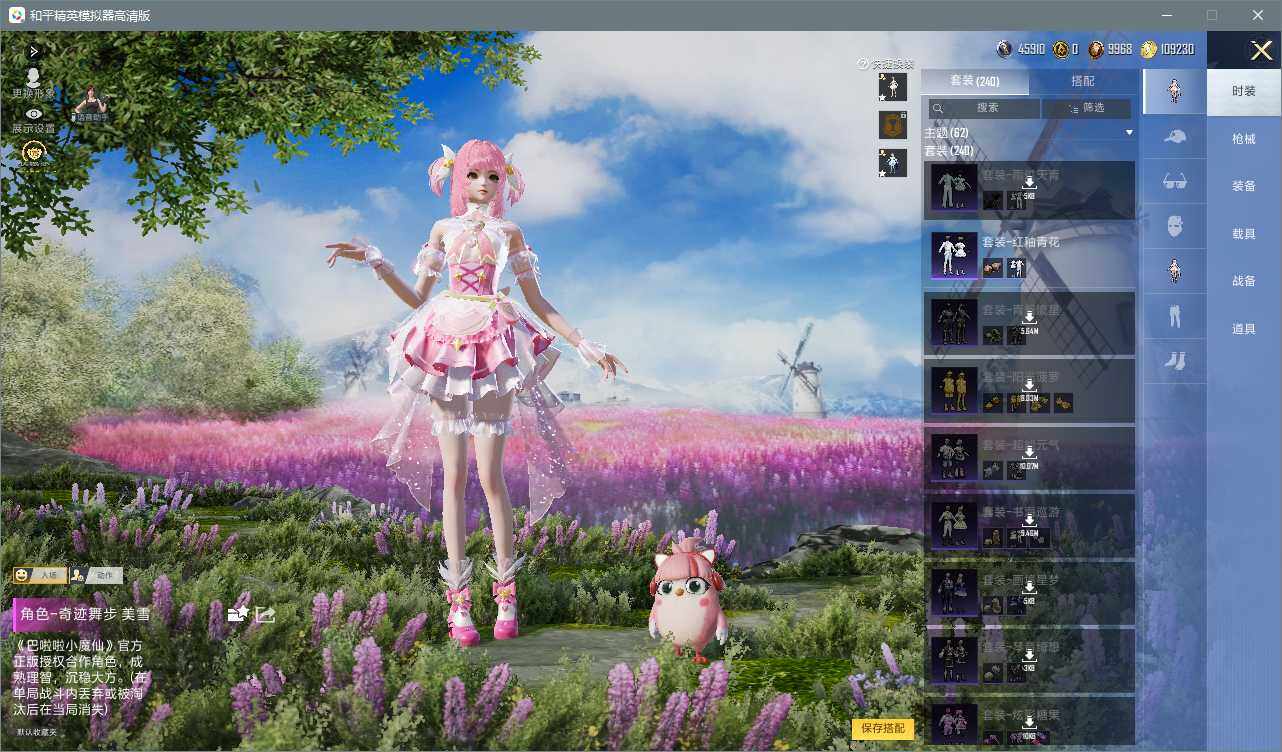
Task: Click the 套装 (240) section heading
Action: click(x=949, y=151)
